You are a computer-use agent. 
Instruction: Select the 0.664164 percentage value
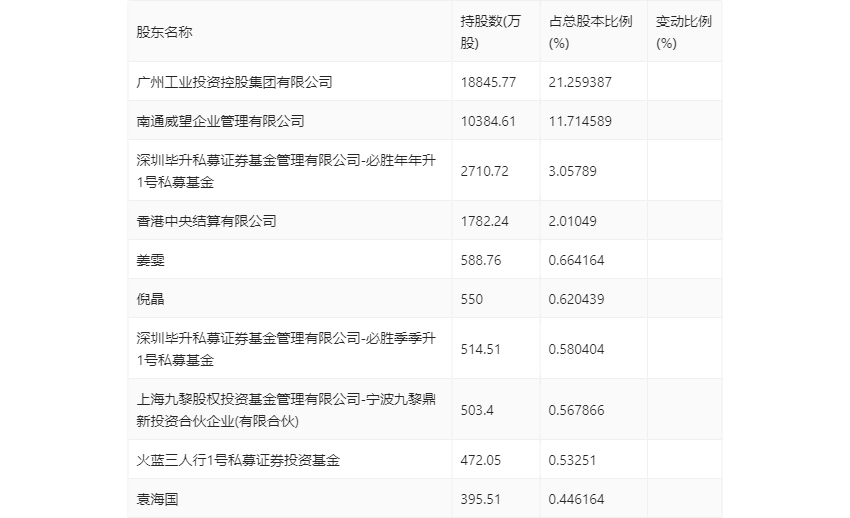pyautogui.click(x=576, y=260)
